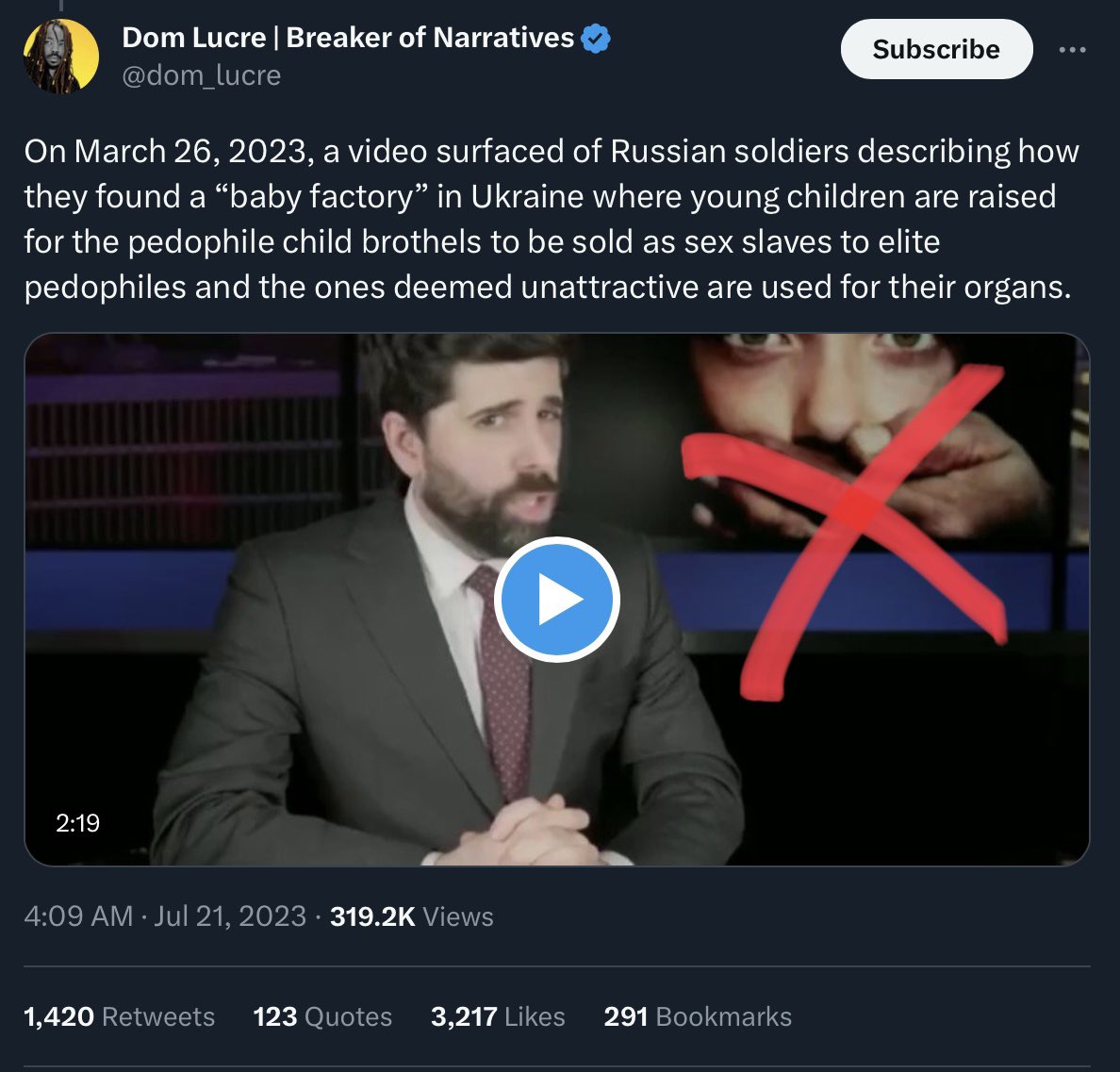Click the 2:19 video duration label

click(x=77, y=823)
